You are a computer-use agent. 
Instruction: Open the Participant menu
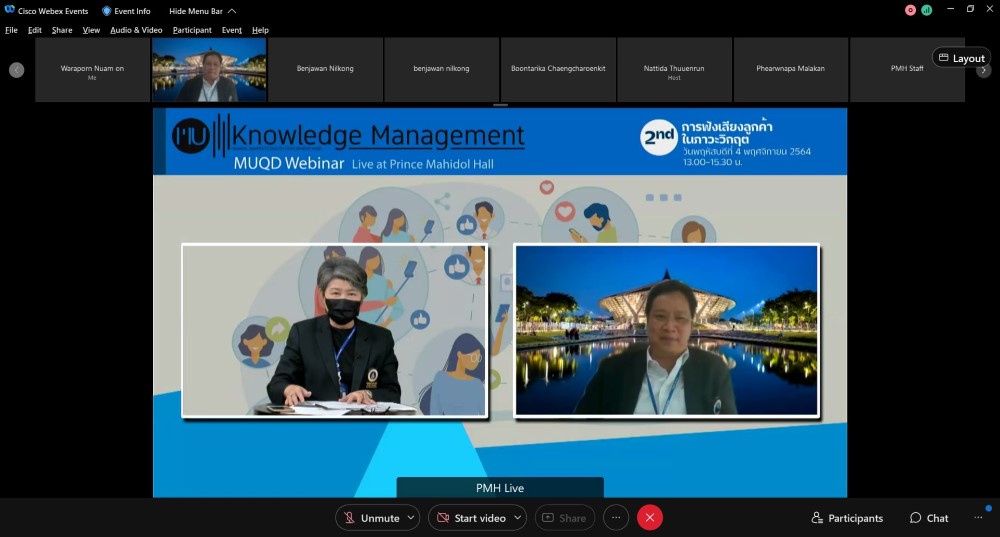192,30
